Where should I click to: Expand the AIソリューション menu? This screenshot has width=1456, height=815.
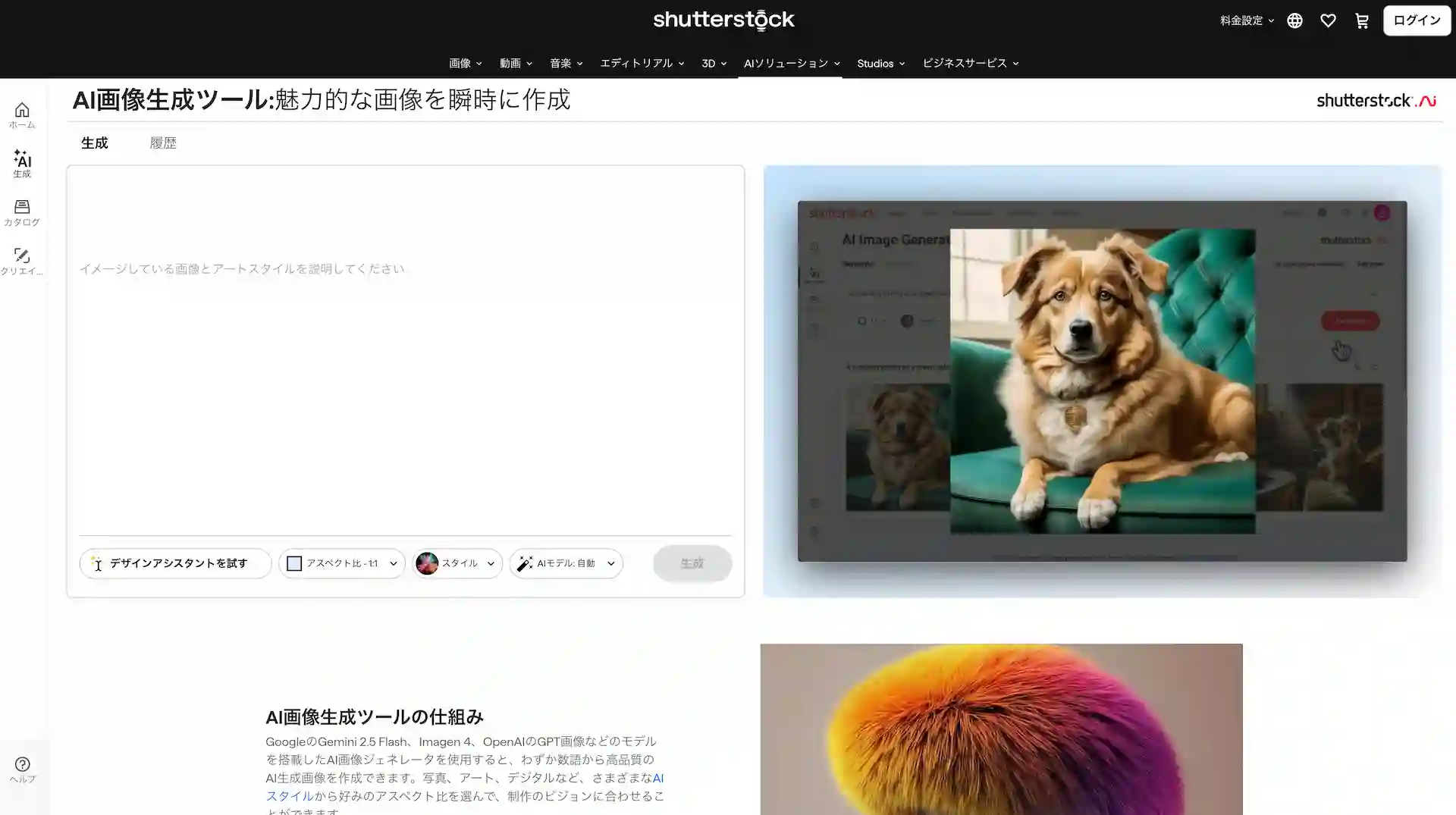(792, 64)
